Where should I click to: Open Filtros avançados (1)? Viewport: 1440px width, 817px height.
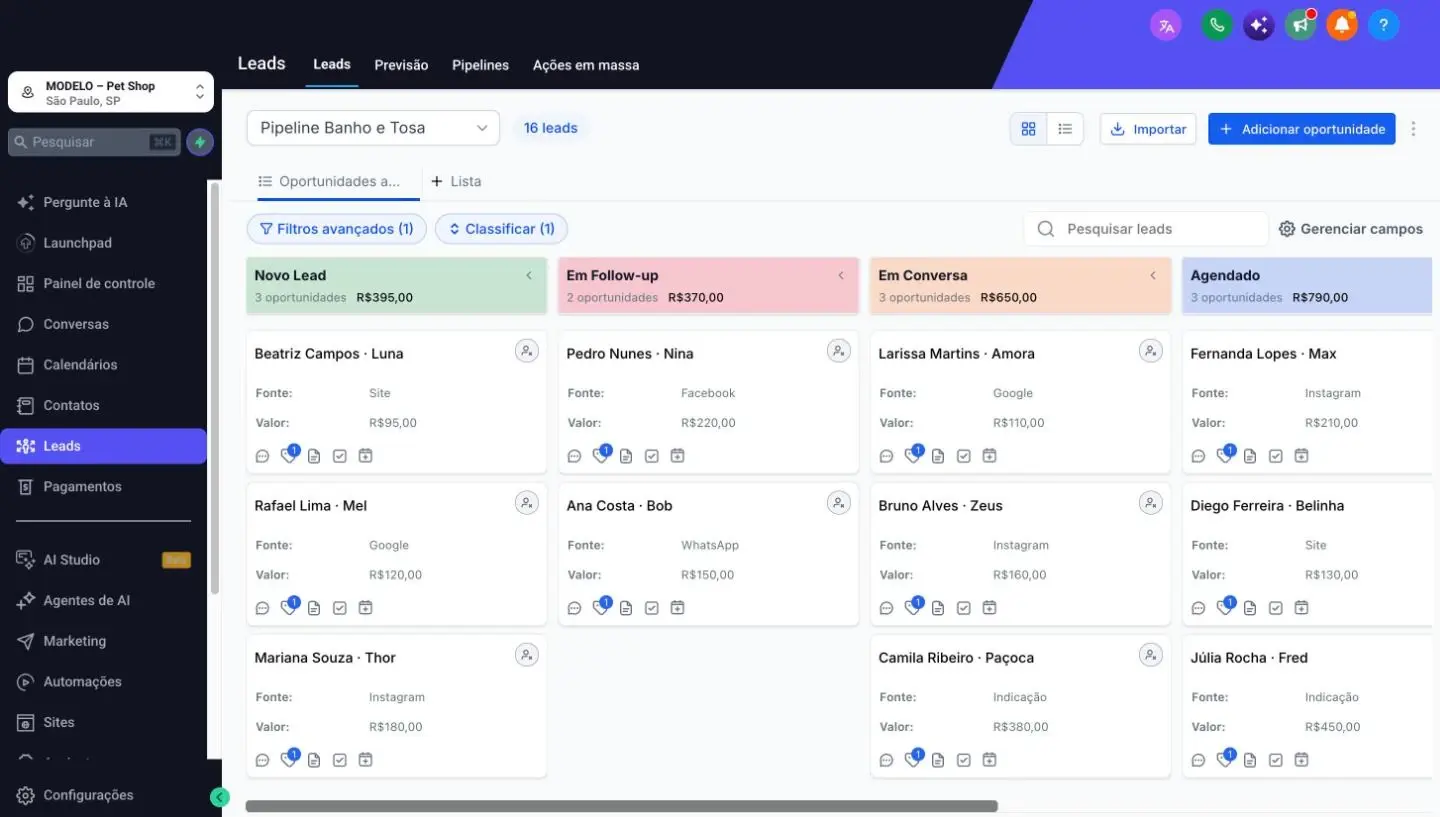coord(336,229)
